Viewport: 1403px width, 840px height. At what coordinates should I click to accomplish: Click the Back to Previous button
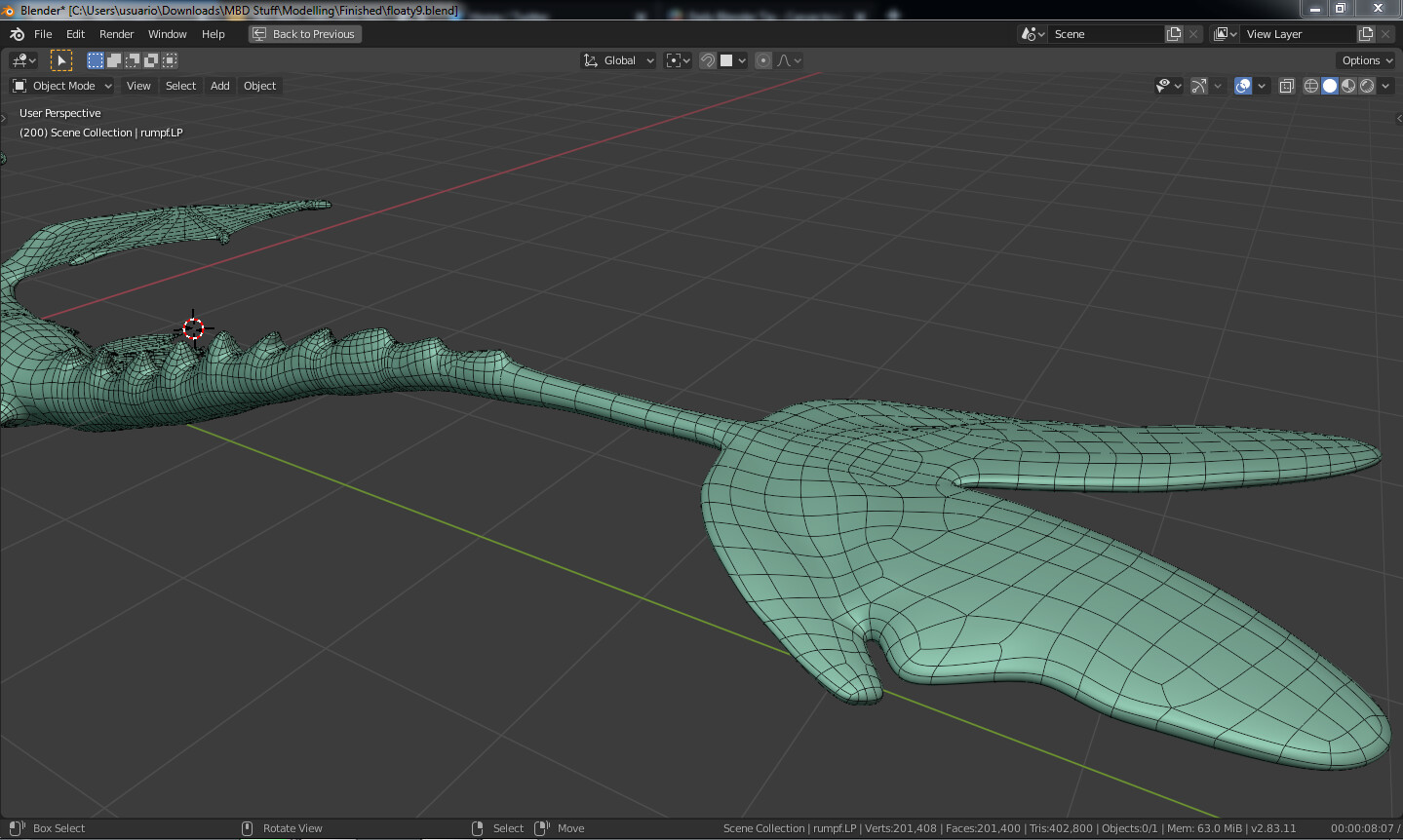[305, 34]
